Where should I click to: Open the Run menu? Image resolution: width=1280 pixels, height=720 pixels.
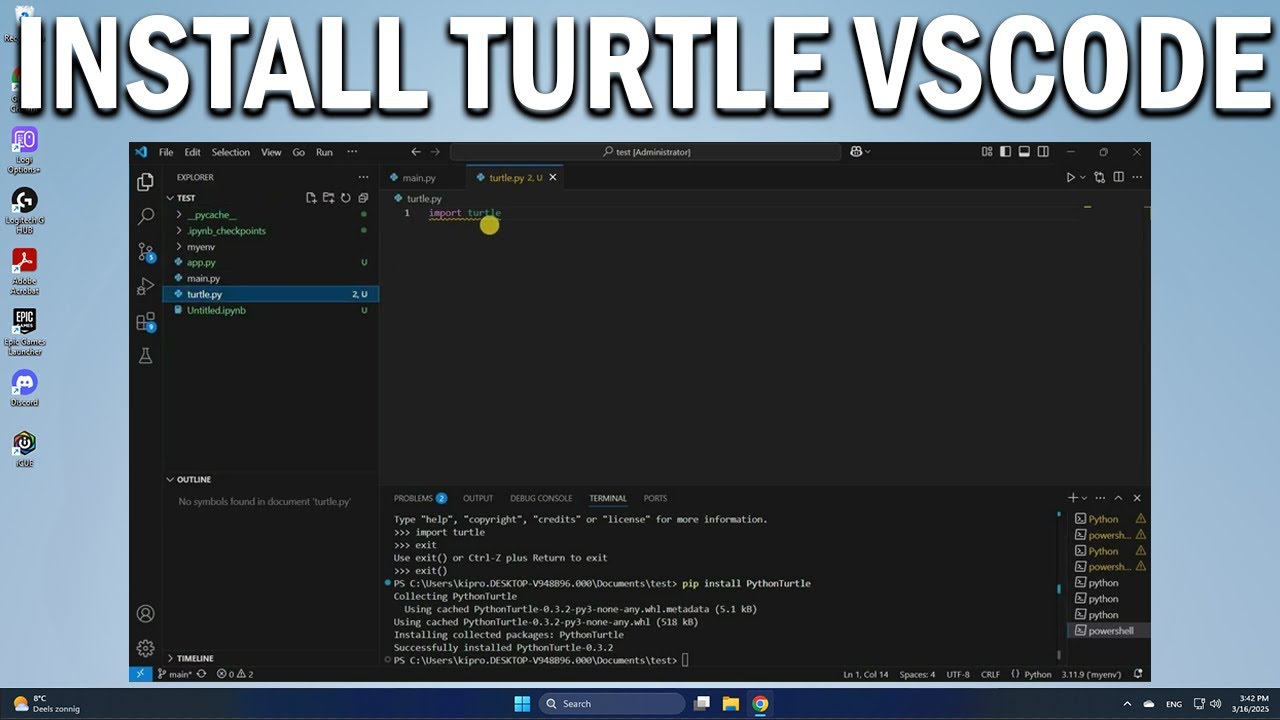click(x=324, y=152)
